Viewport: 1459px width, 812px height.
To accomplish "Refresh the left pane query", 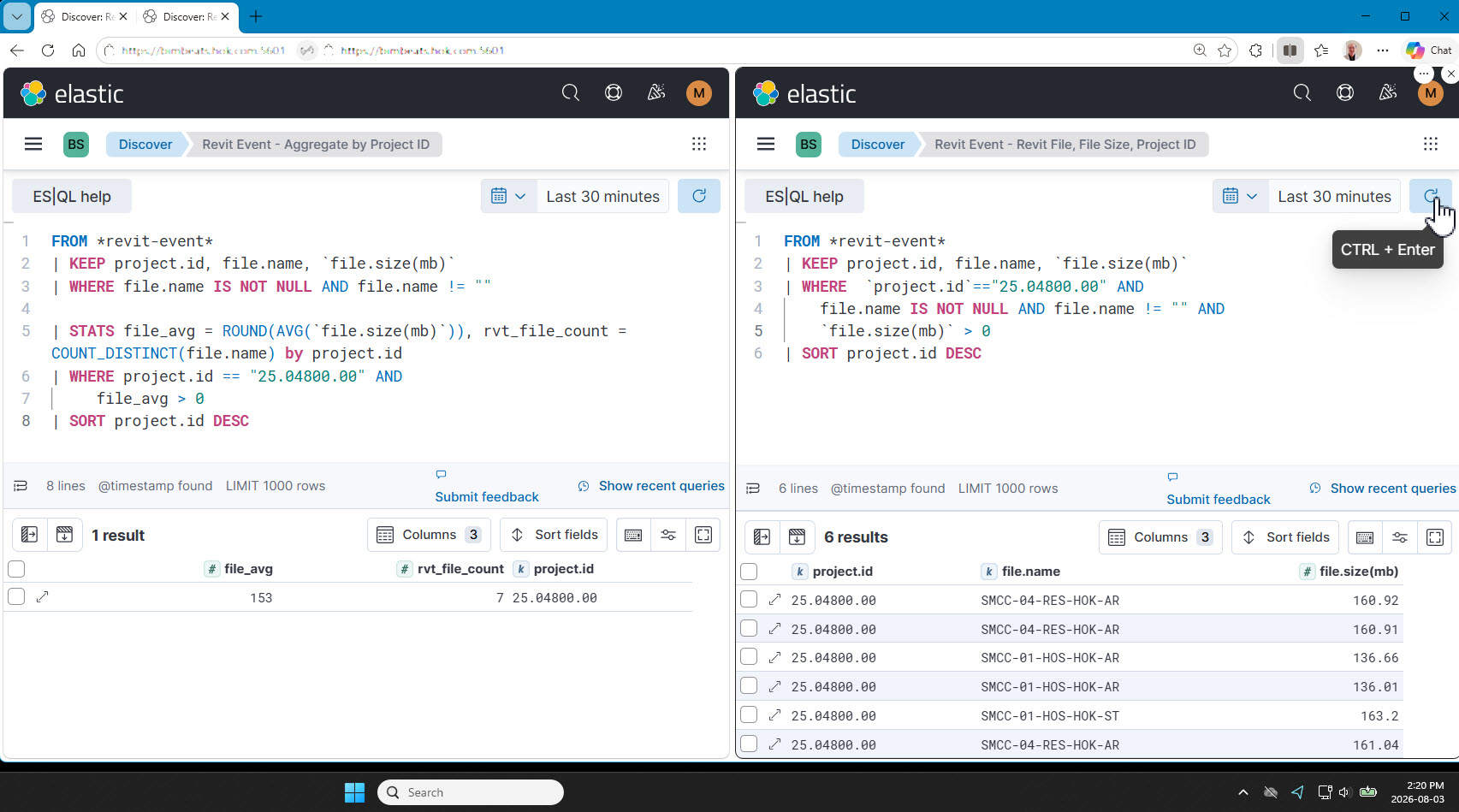I will coord(699,196).
